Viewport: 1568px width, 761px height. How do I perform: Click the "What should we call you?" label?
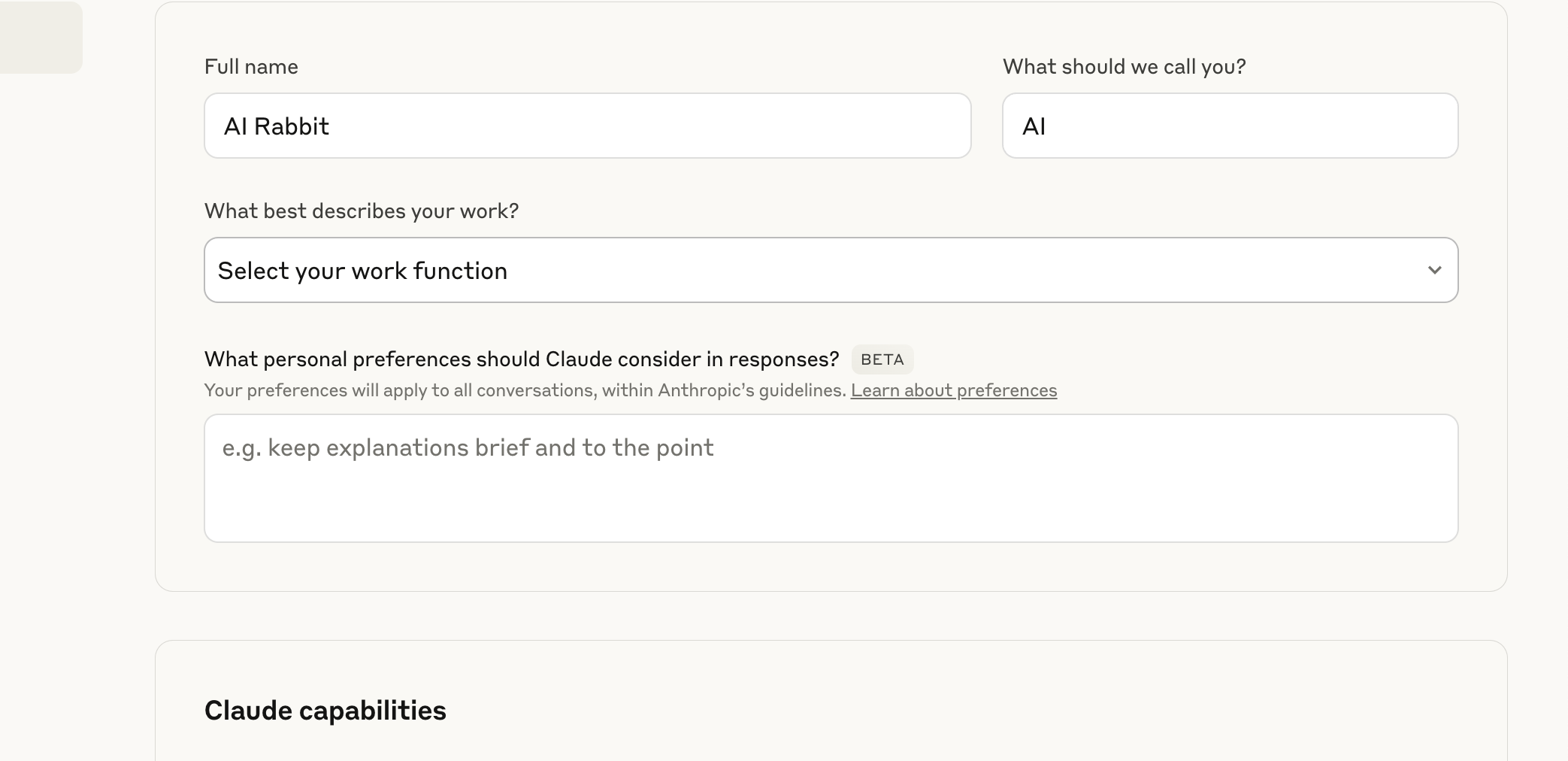[x=1124, y=67]
